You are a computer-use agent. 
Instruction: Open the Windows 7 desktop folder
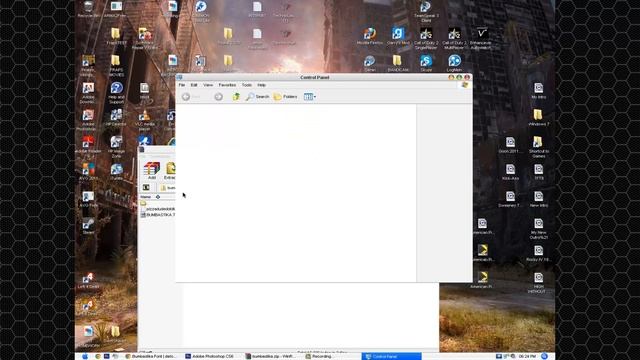tap(538, 118)
